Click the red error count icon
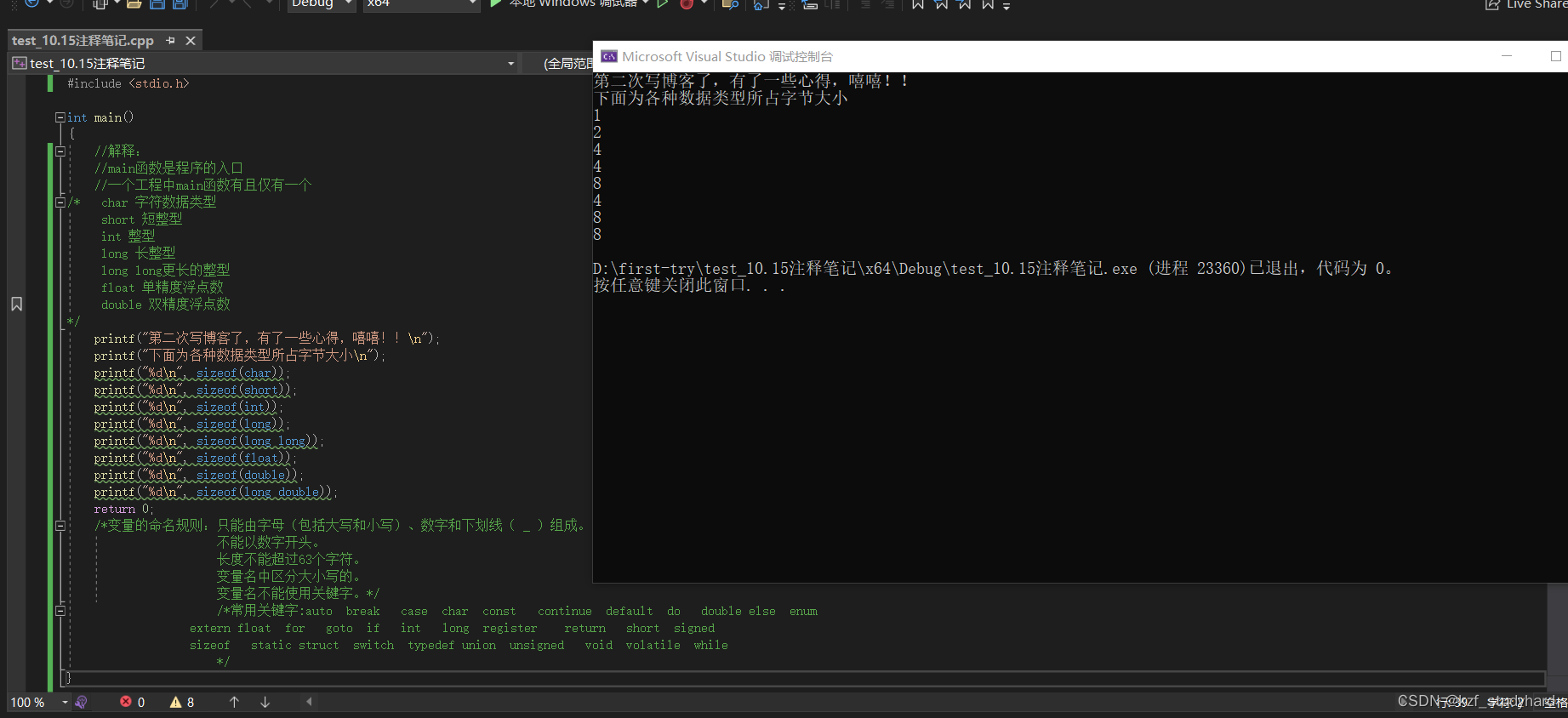The height and width of the screenshot is (718, 1568). coord(126,702)
